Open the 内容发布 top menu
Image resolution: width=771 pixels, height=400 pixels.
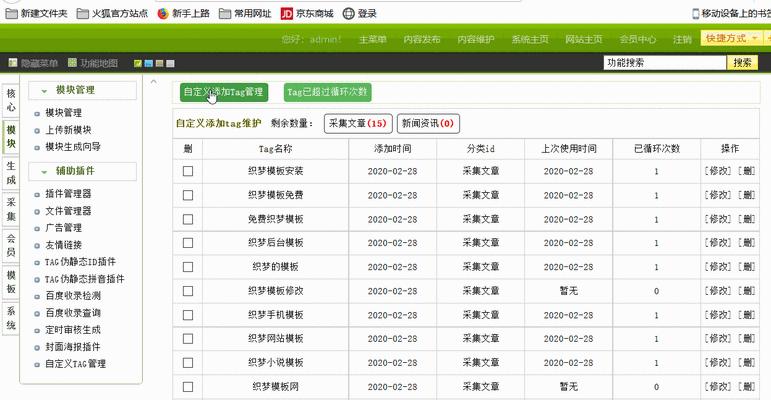421,39
